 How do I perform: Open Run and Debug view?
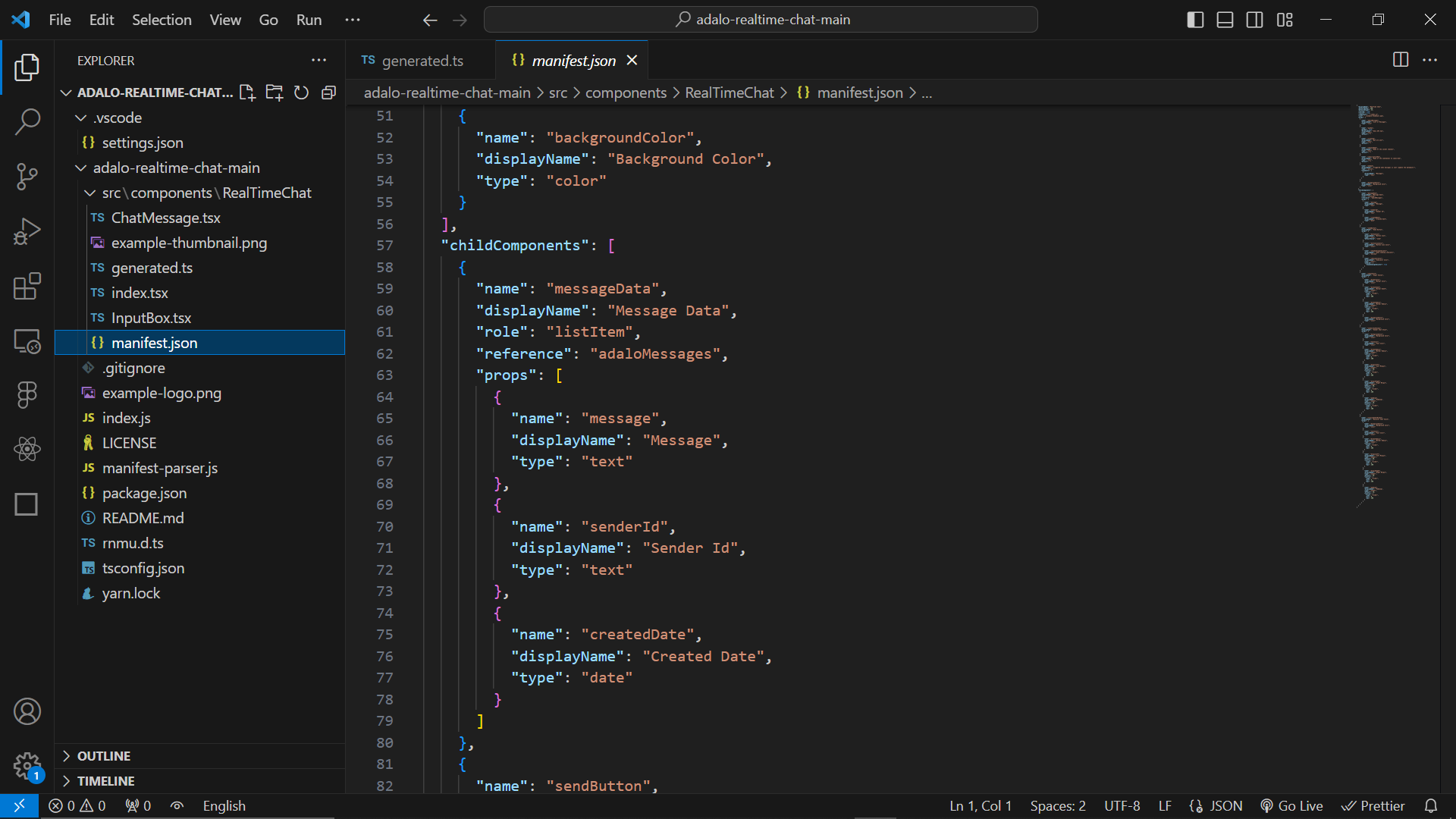coord(27,231)
